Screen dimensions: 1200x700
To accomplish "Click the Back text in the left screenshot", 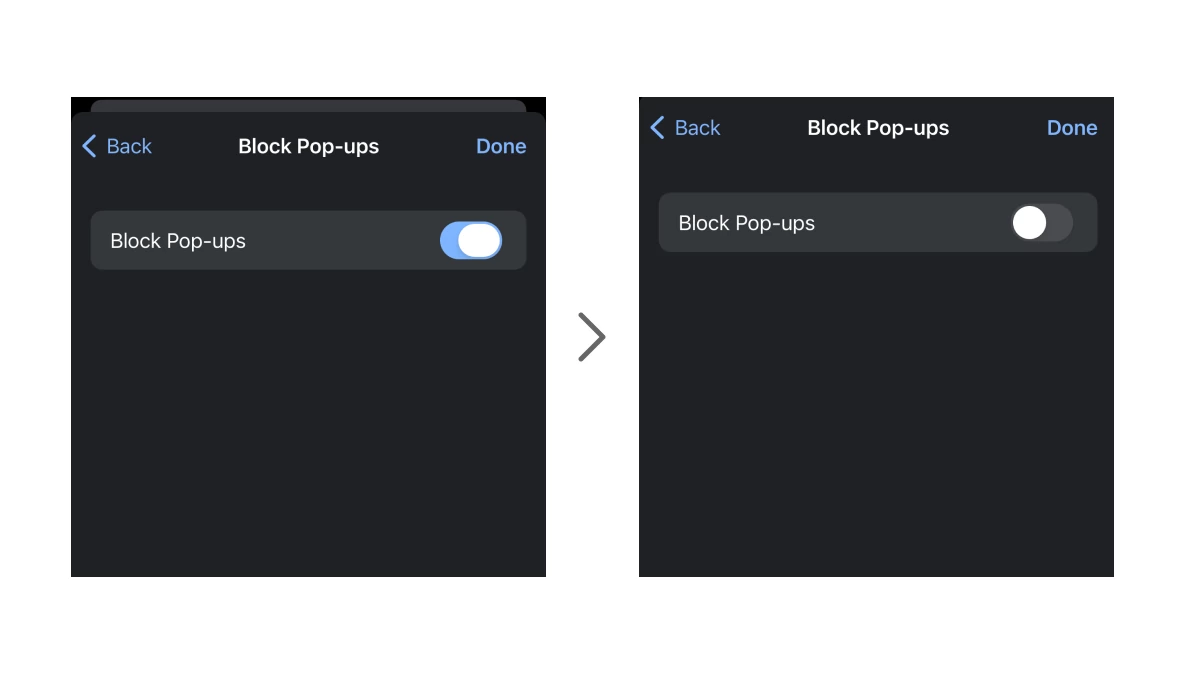I will click(129, 147).
